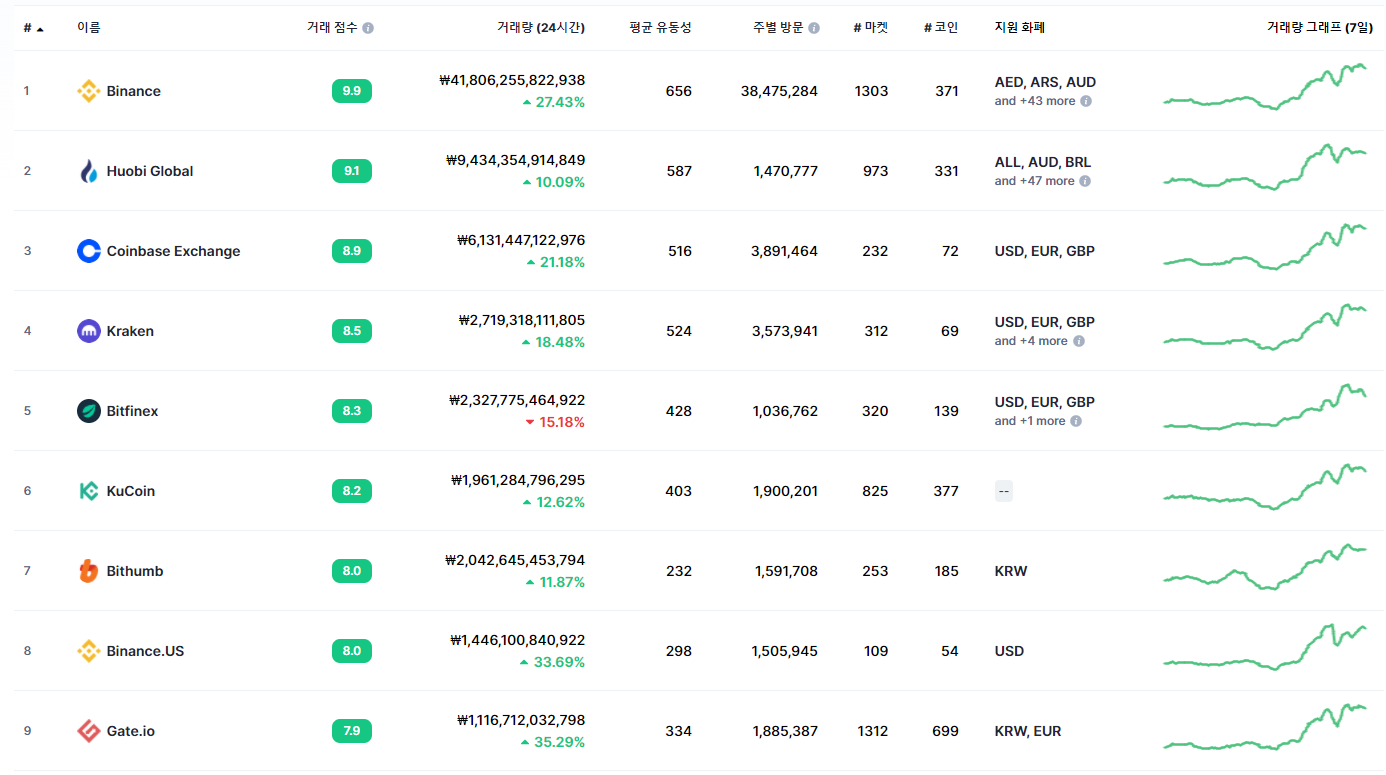The height and width of the screenshot is (775, 1386).
Task: Click KuCoin's 8.2 score badge
Action: [x=352, y=491]
